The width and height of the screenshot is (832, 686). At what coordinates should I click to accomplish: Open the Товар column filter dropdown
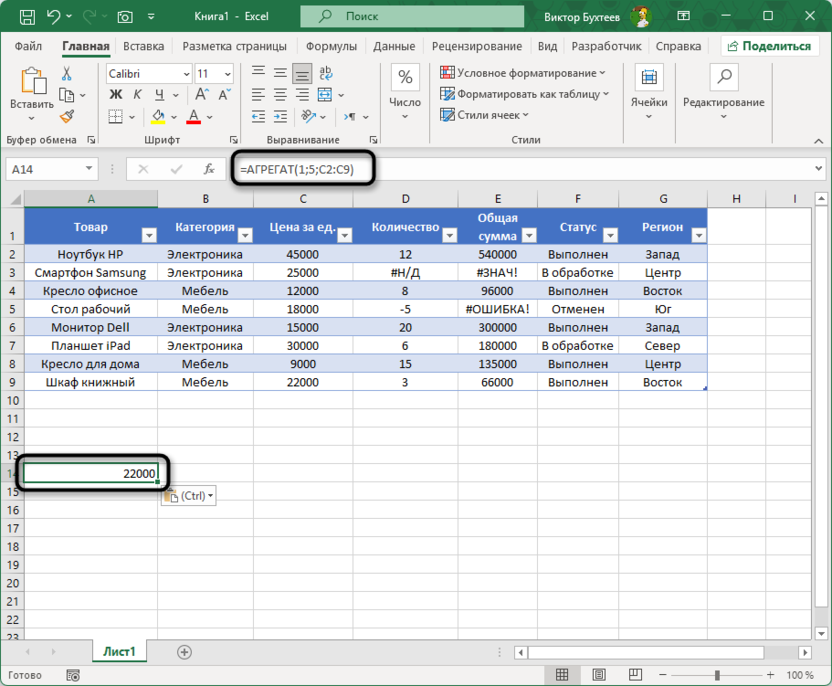[149, 235]
